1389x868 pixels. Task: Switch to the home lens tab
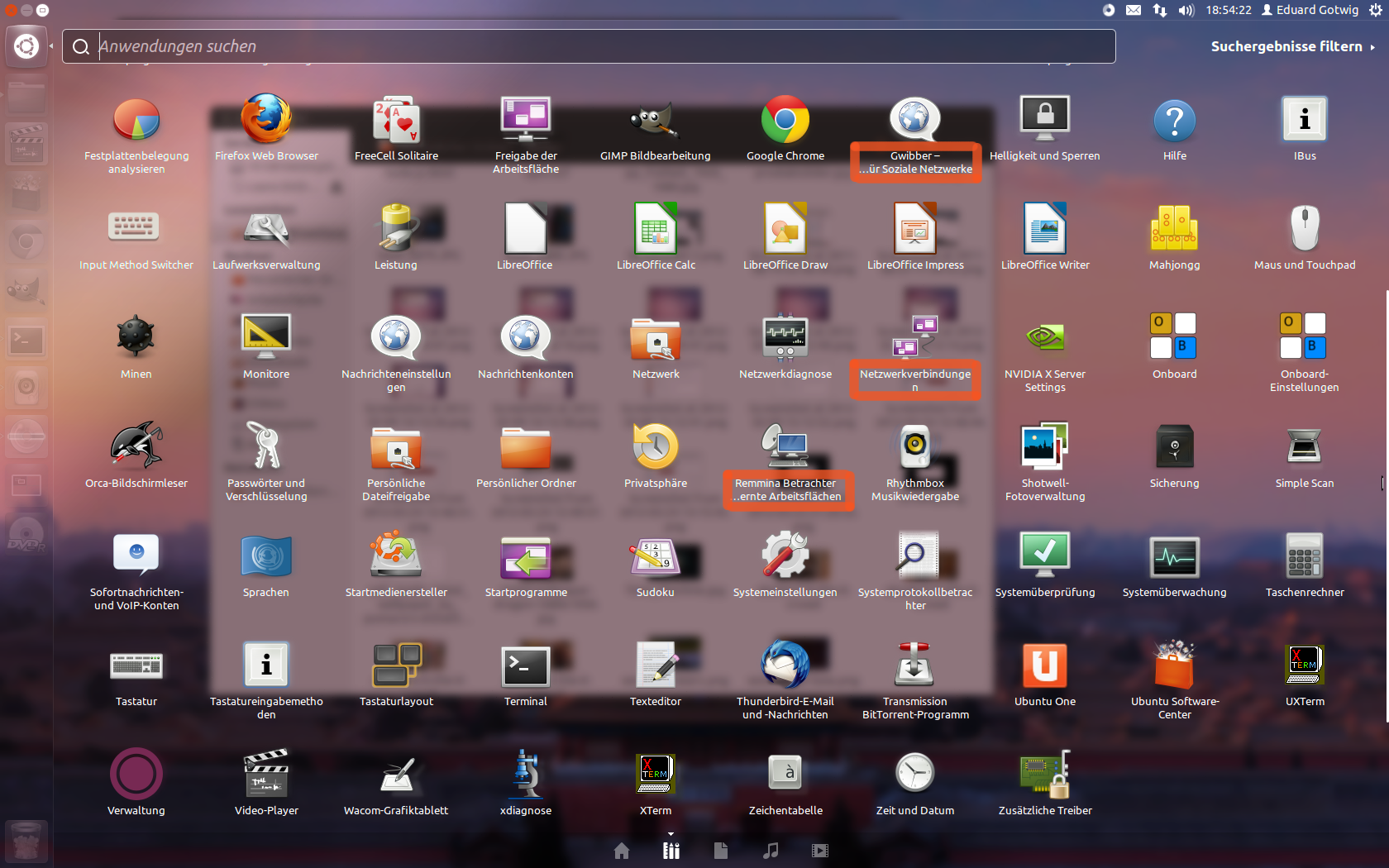point(622,851)
